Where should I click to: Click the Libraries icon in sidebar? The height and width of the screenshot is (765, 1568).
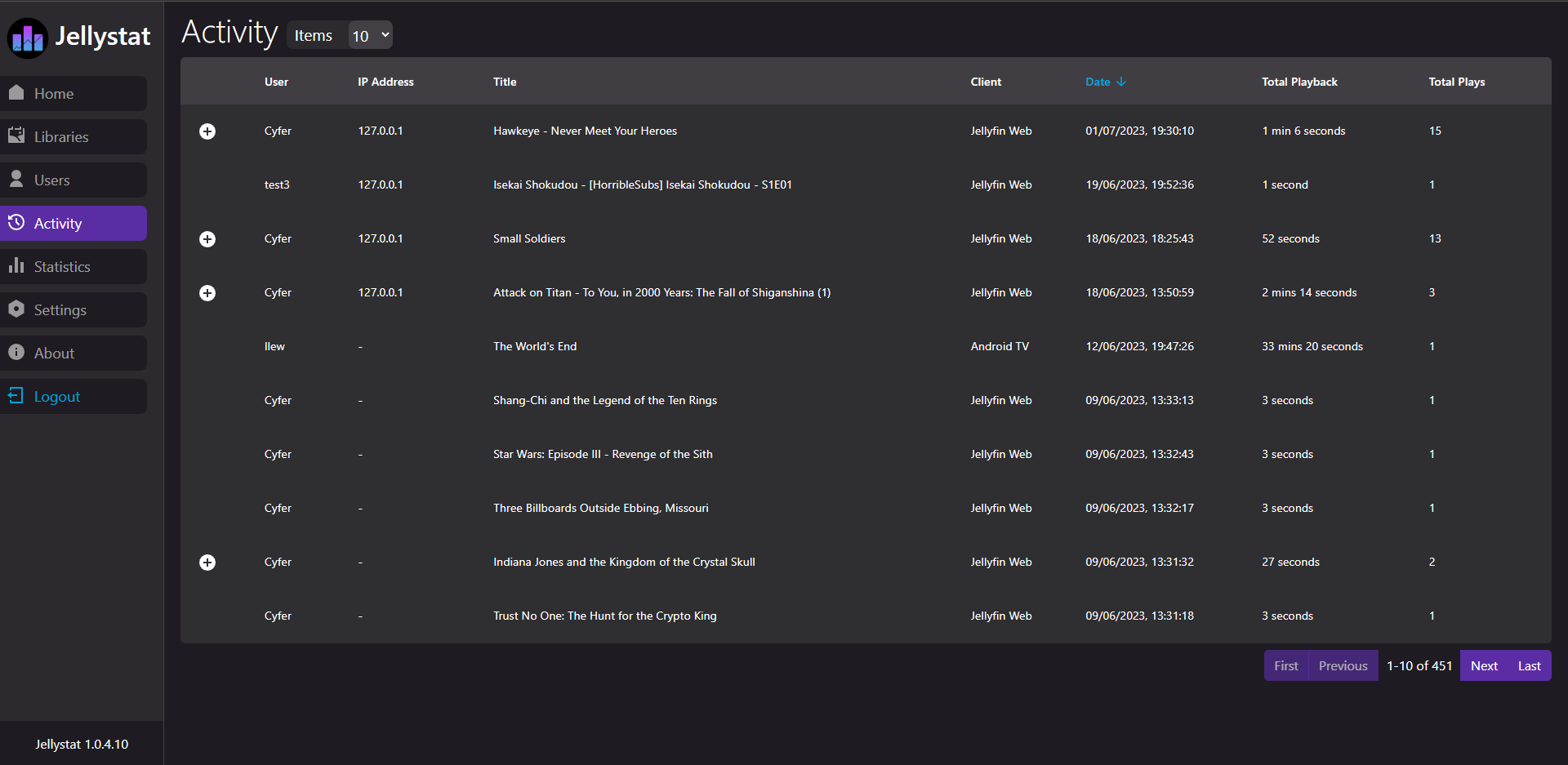(16, 136)
